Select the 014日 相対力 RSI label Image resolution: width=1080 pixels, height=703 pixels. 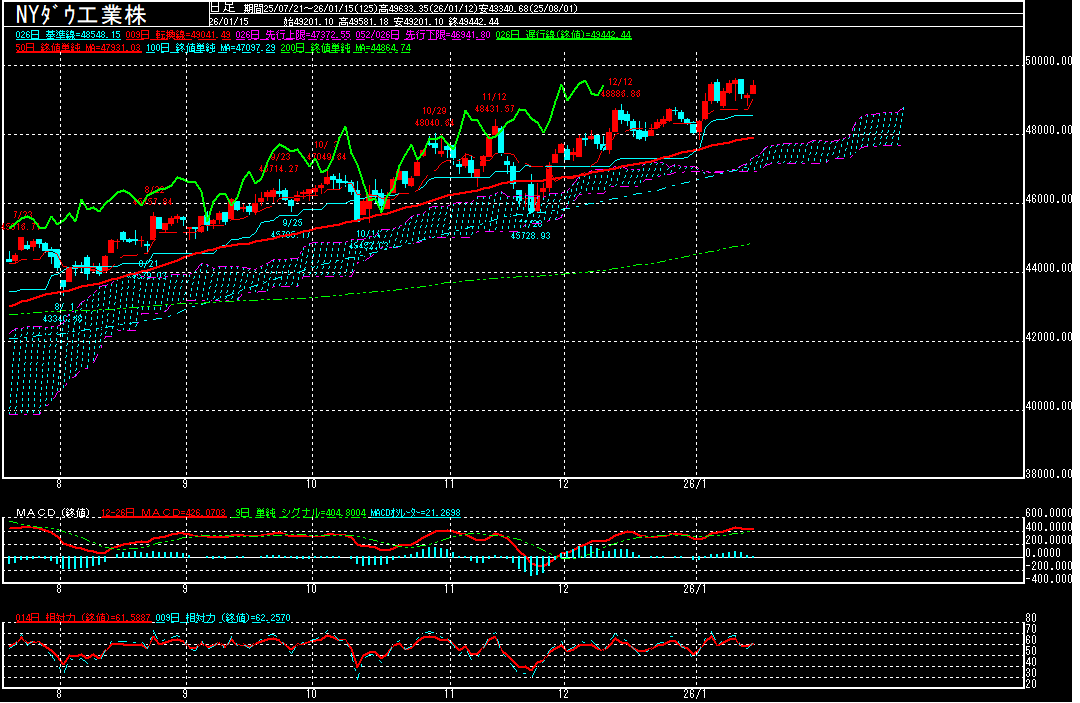(82, 618)
